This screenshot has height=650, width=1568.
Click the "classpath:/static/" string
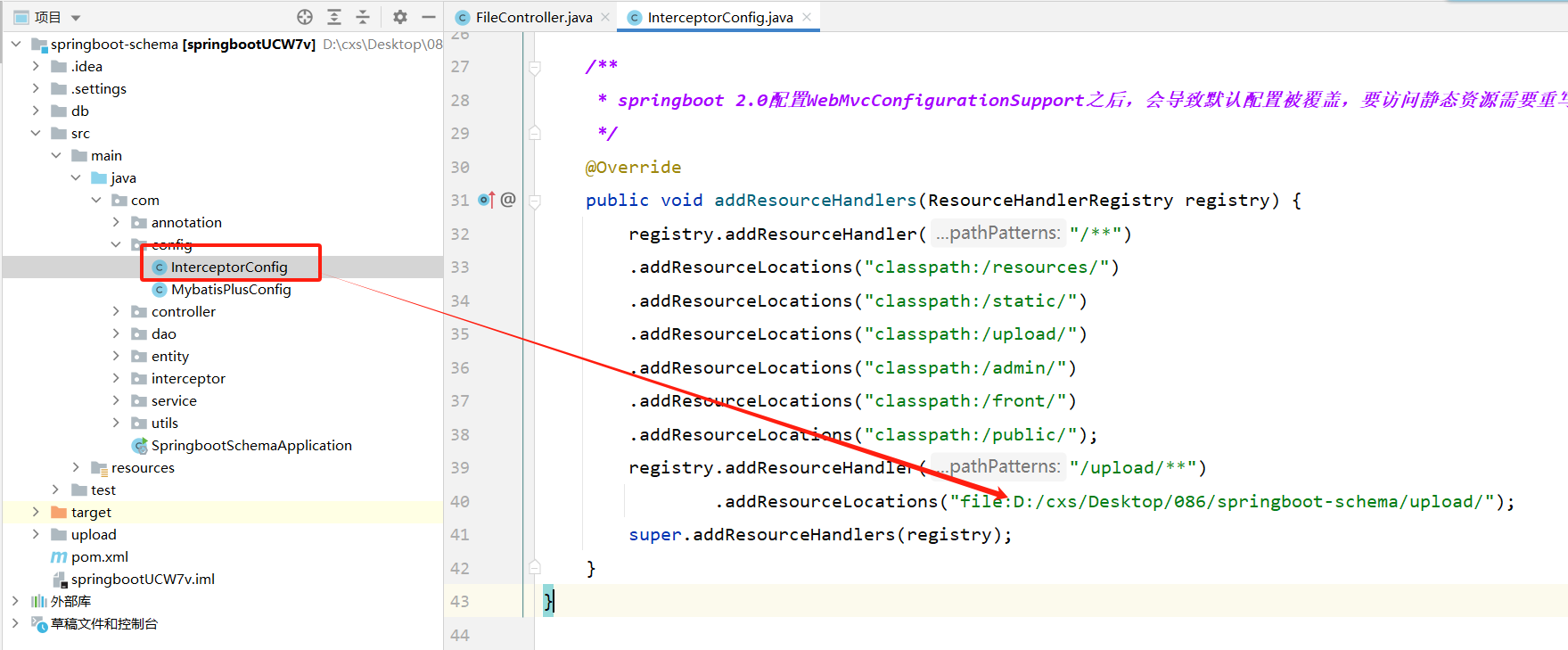tap(970, 300)
